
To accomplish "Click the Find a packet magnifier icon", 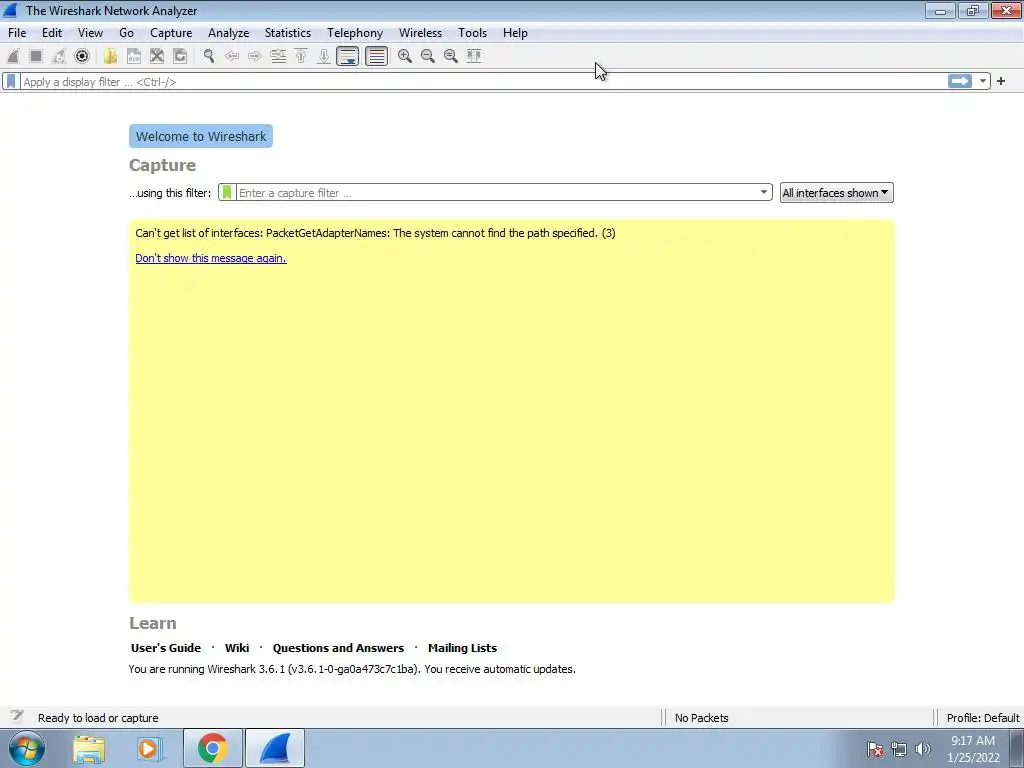I will point(209,56).
